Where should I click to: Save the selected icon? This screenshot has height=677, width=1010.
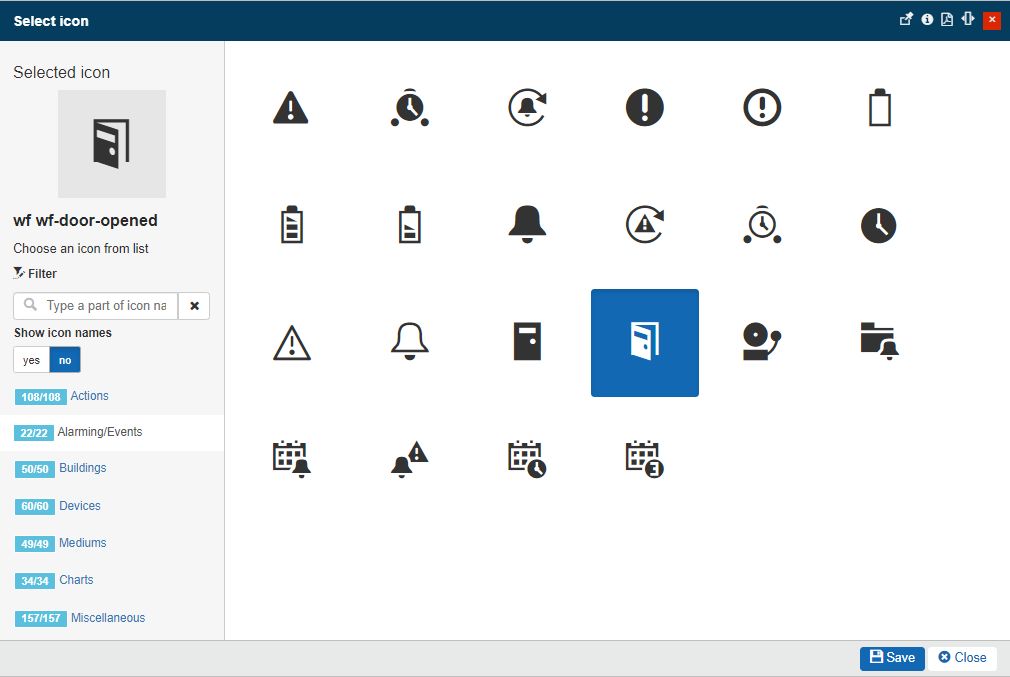tap(890, 658)
